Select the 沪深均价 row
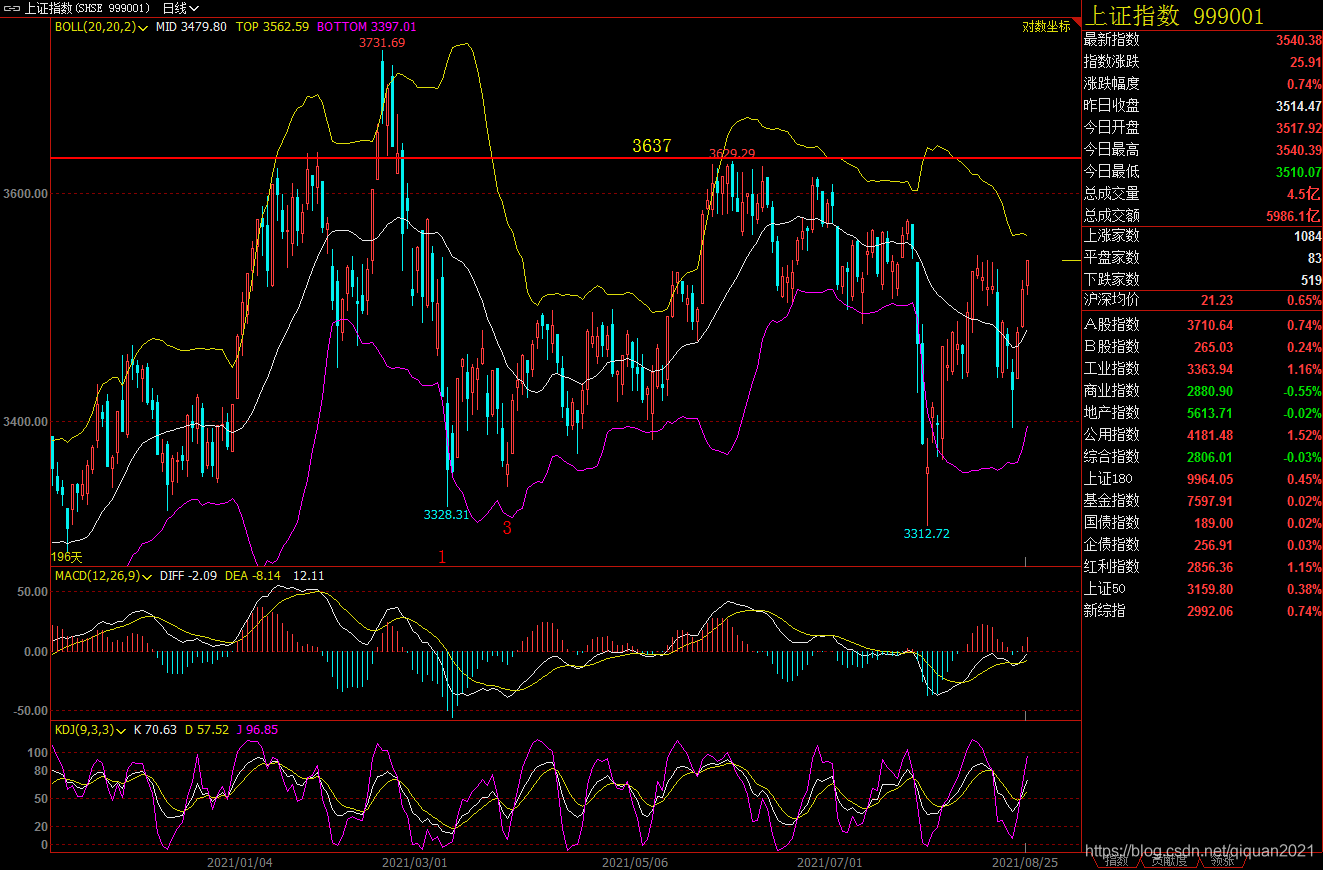This screenshot has width=1323, height=870. 1203,300
